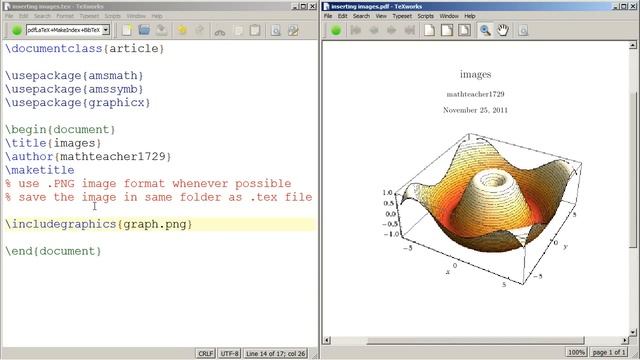The width and height of the screenshot is (640, 360).
Task: Click on \title{images} line
Action: coord(53,143)
